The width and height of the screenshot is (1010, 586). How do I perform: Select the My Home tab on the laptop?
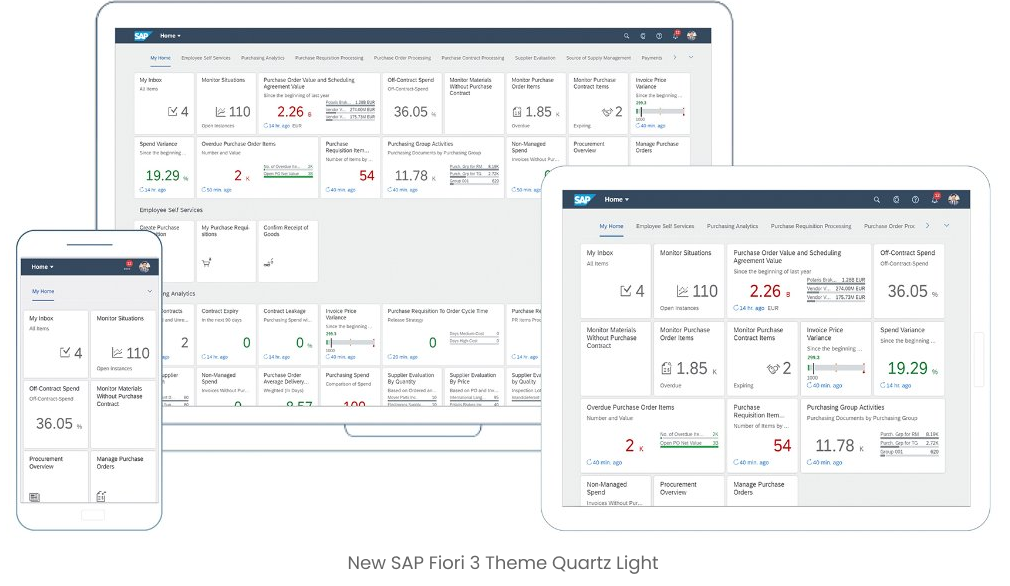click(x=160, y=58)
